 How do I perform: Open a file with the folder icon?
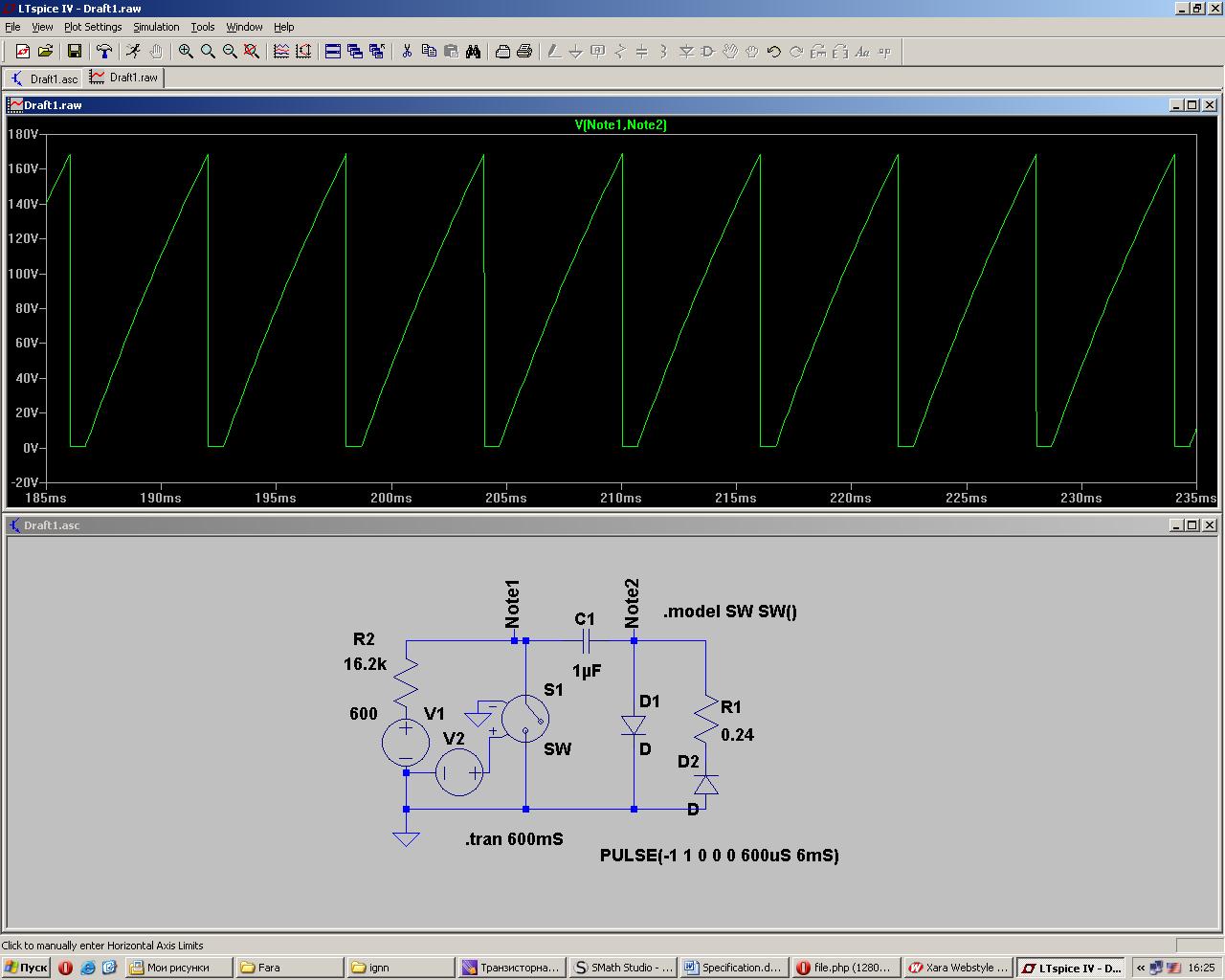(45, 52)
